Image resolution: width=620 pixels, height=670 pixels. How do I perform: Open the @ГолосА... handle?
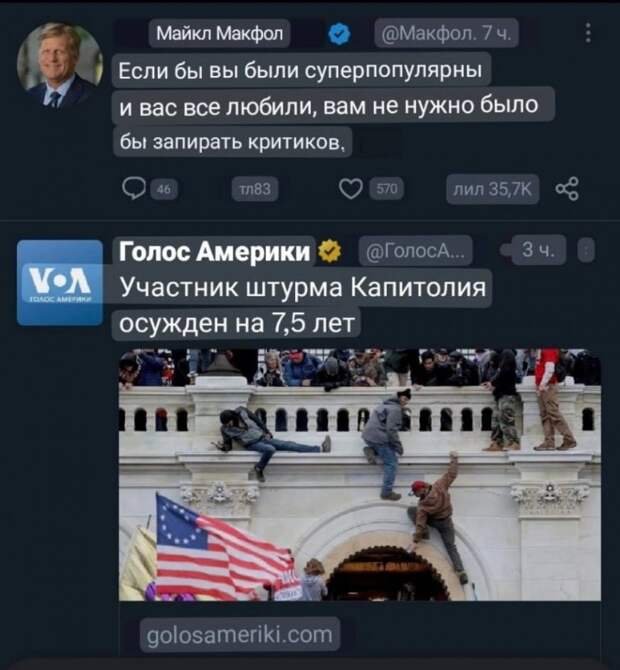(416, 251)
